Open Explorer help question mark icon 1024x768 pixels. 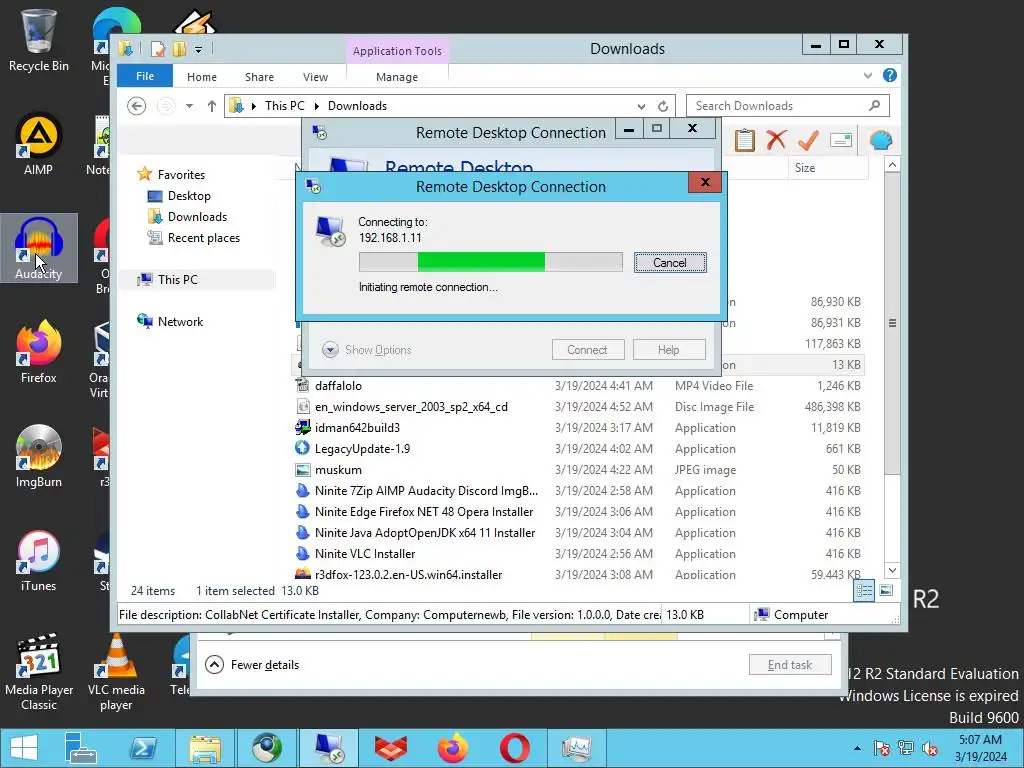pyautogui.click(x=889, y=75)
